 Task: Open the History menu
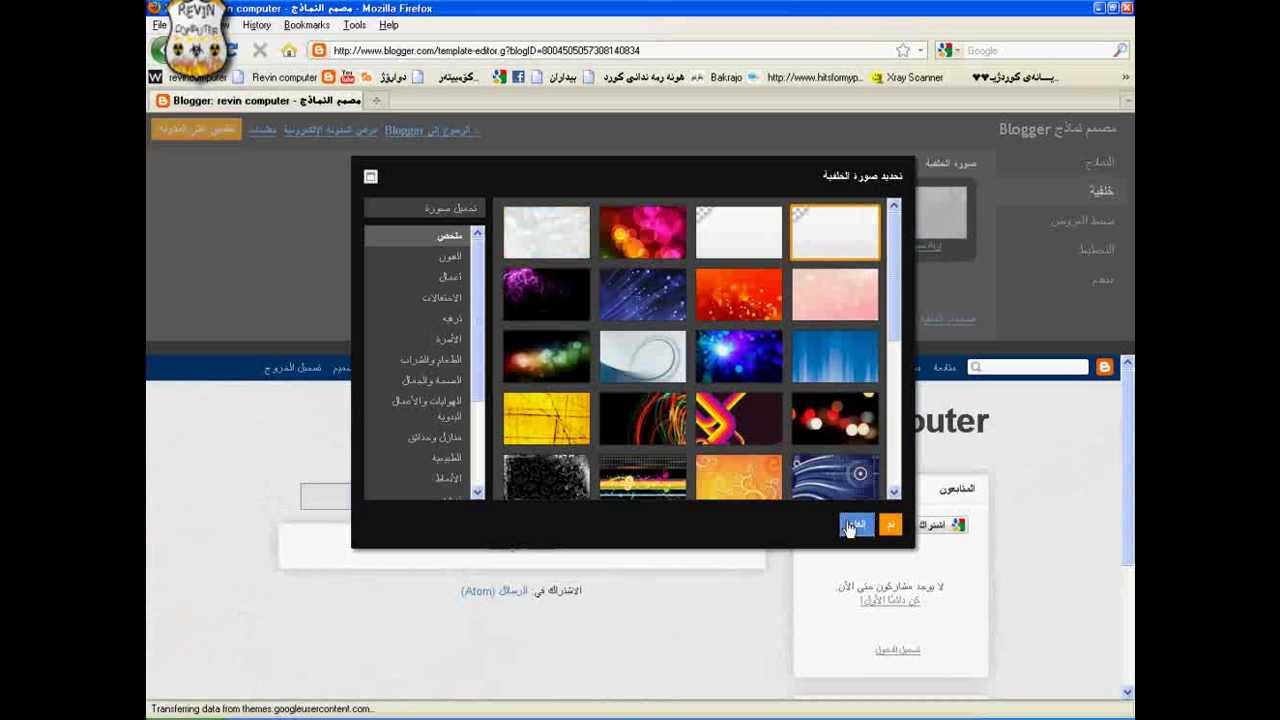[x=257, y=25]
